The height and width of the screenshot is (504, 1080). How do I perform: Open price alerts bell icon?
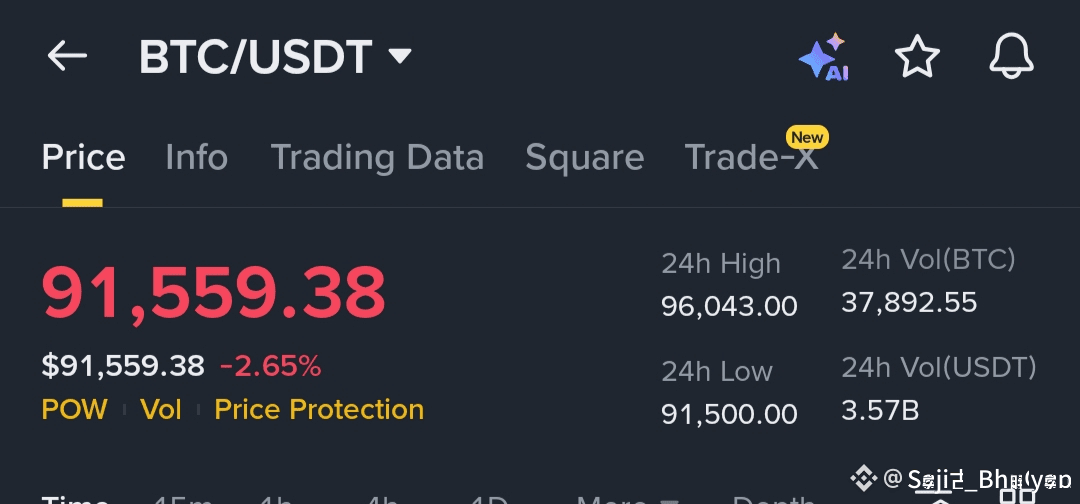1011,56
